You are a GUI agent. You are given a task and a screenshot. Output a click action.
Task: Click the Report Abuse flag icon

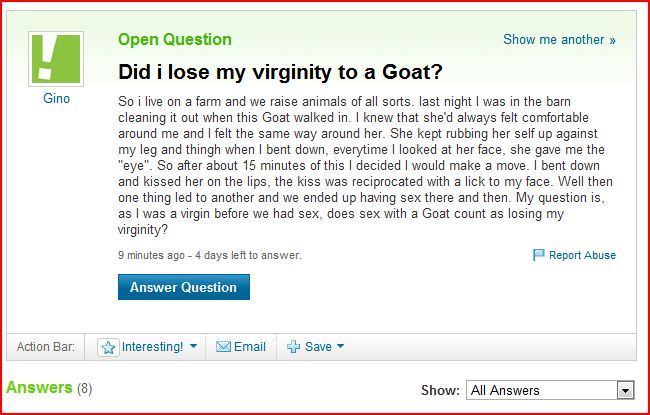(538, 256)
